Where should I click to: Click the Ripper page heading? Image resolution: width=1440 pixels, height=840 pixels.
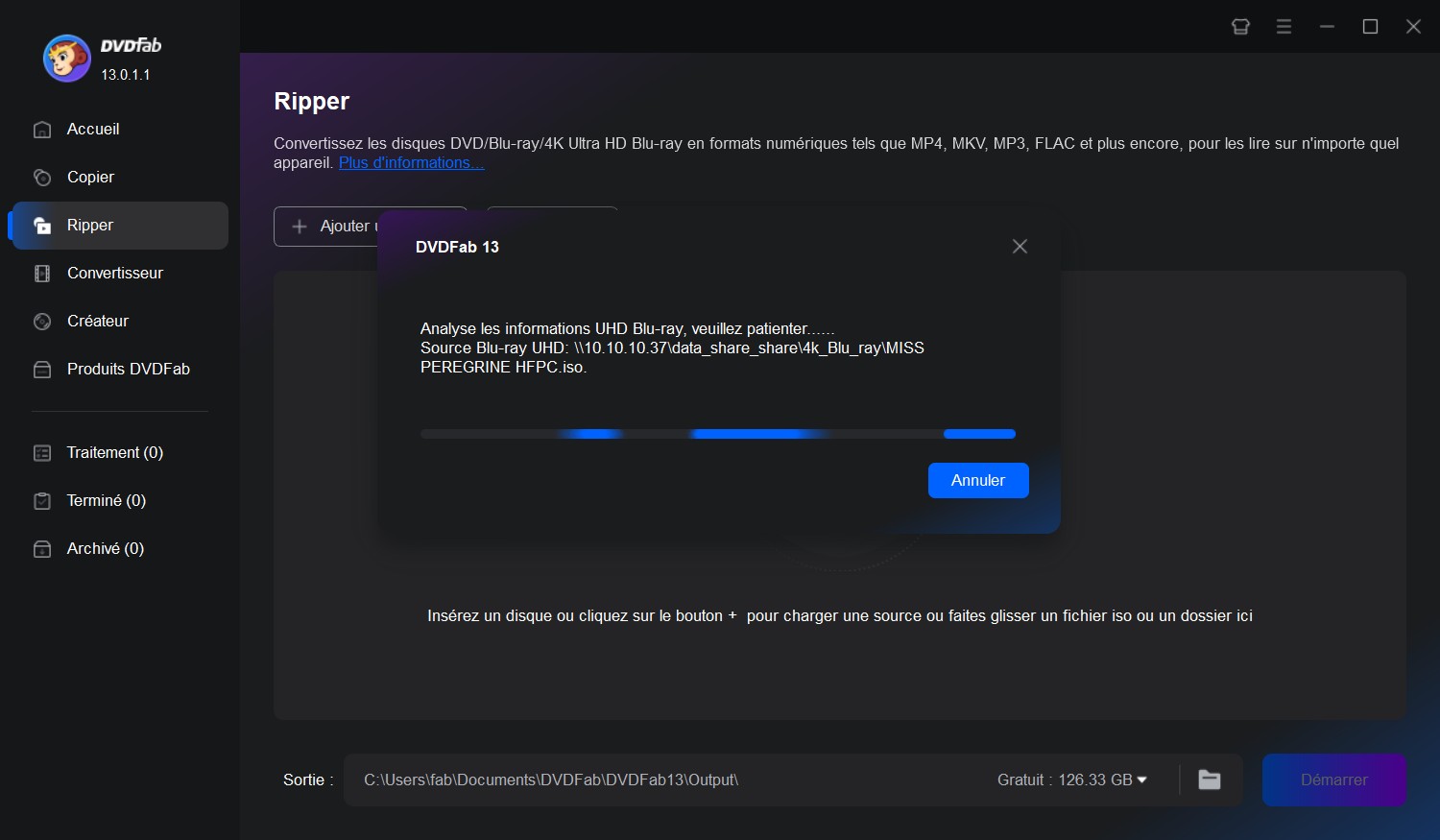pyautogui.click(x=312, y=101)
